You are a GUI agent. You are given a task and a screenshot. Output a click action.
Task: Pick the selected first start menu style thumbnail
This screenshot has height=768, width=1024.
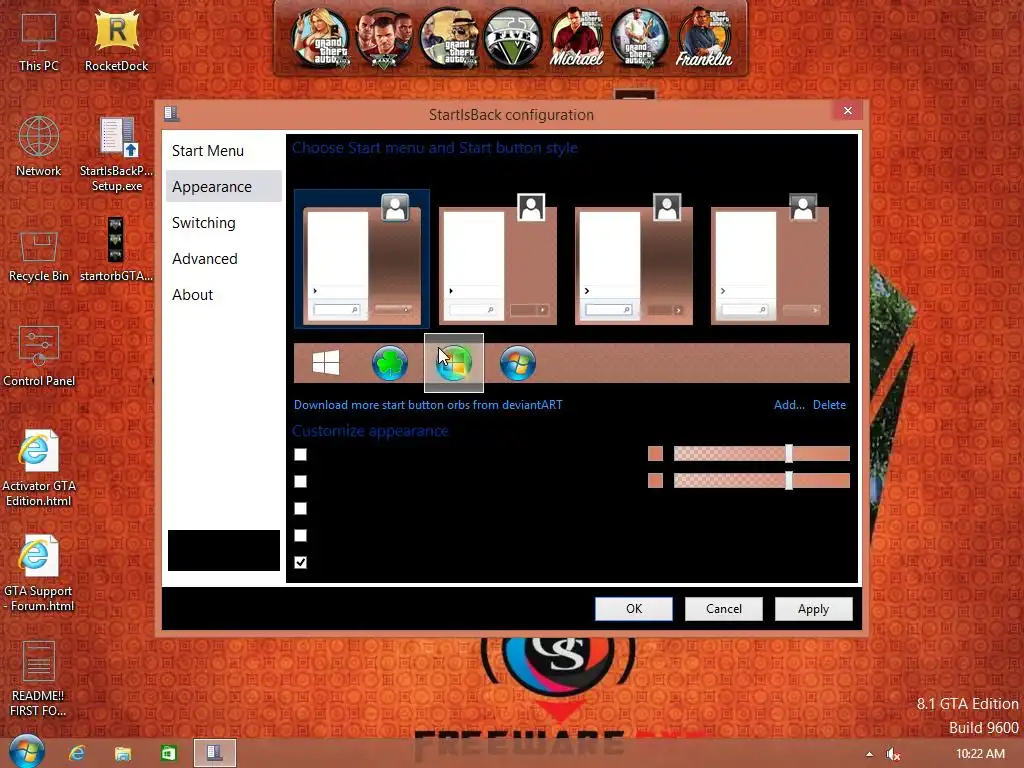[x=362, y=259]
